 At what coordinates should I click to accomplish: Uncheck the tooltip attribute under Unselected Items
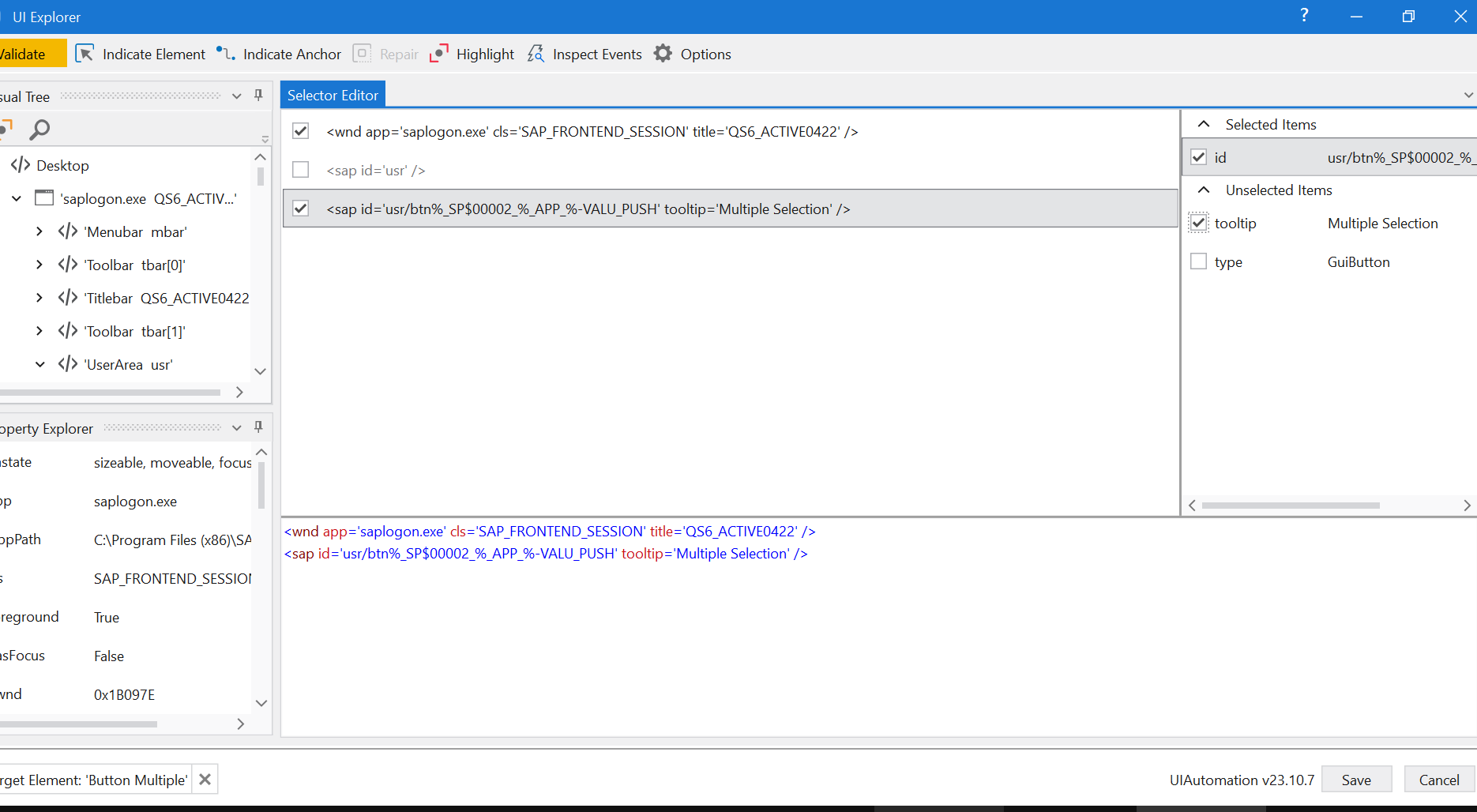[x=1199, y=223]
